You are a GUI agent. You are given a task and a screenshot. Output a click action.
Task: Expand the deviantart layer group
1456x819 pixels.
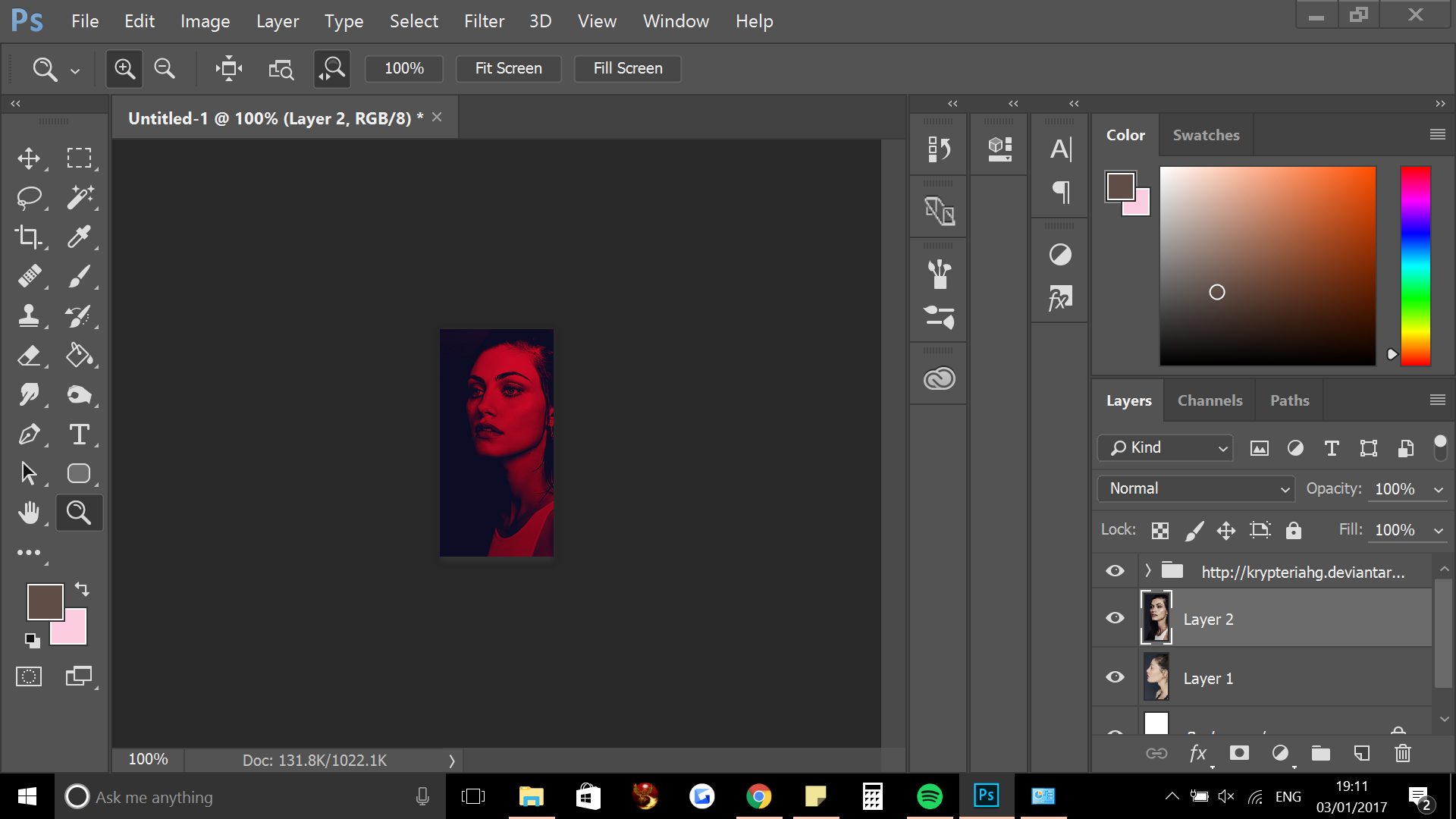pyautogui.click(x=1148, y=570)
